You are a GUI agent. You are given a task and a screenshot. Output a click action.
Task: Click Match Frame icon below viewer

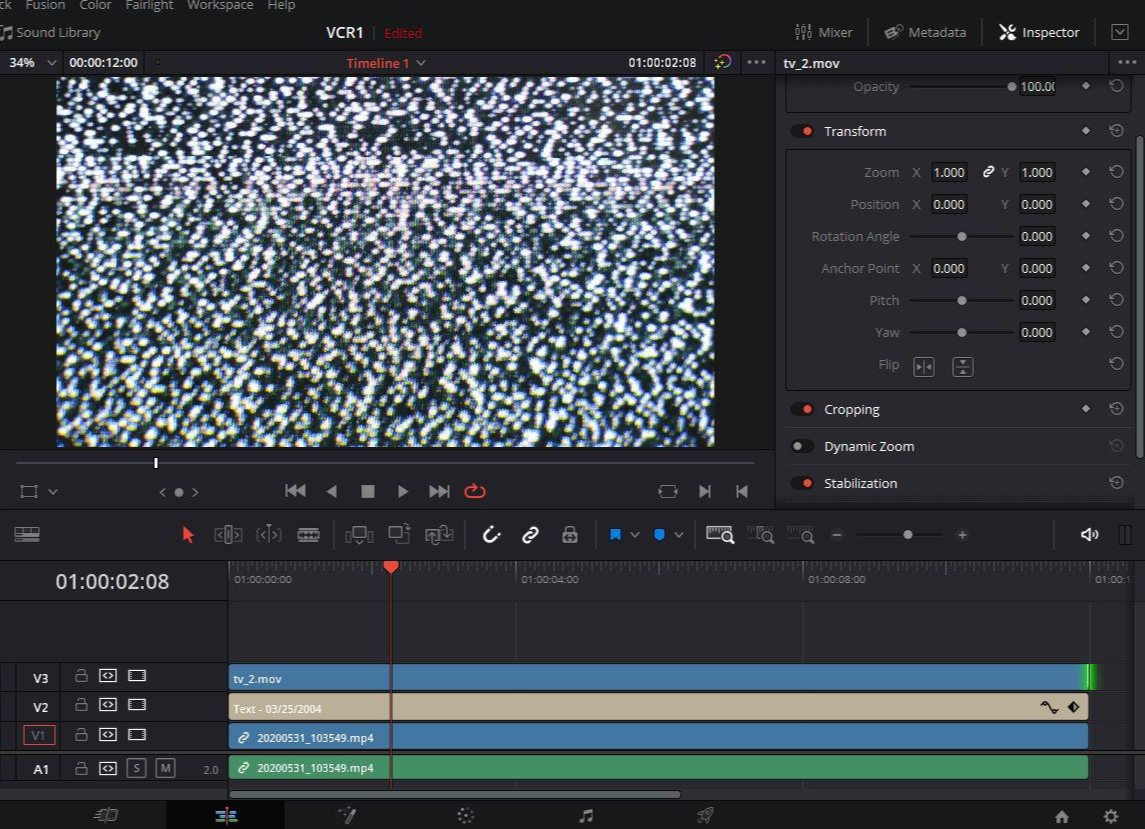tap(667, 492)
